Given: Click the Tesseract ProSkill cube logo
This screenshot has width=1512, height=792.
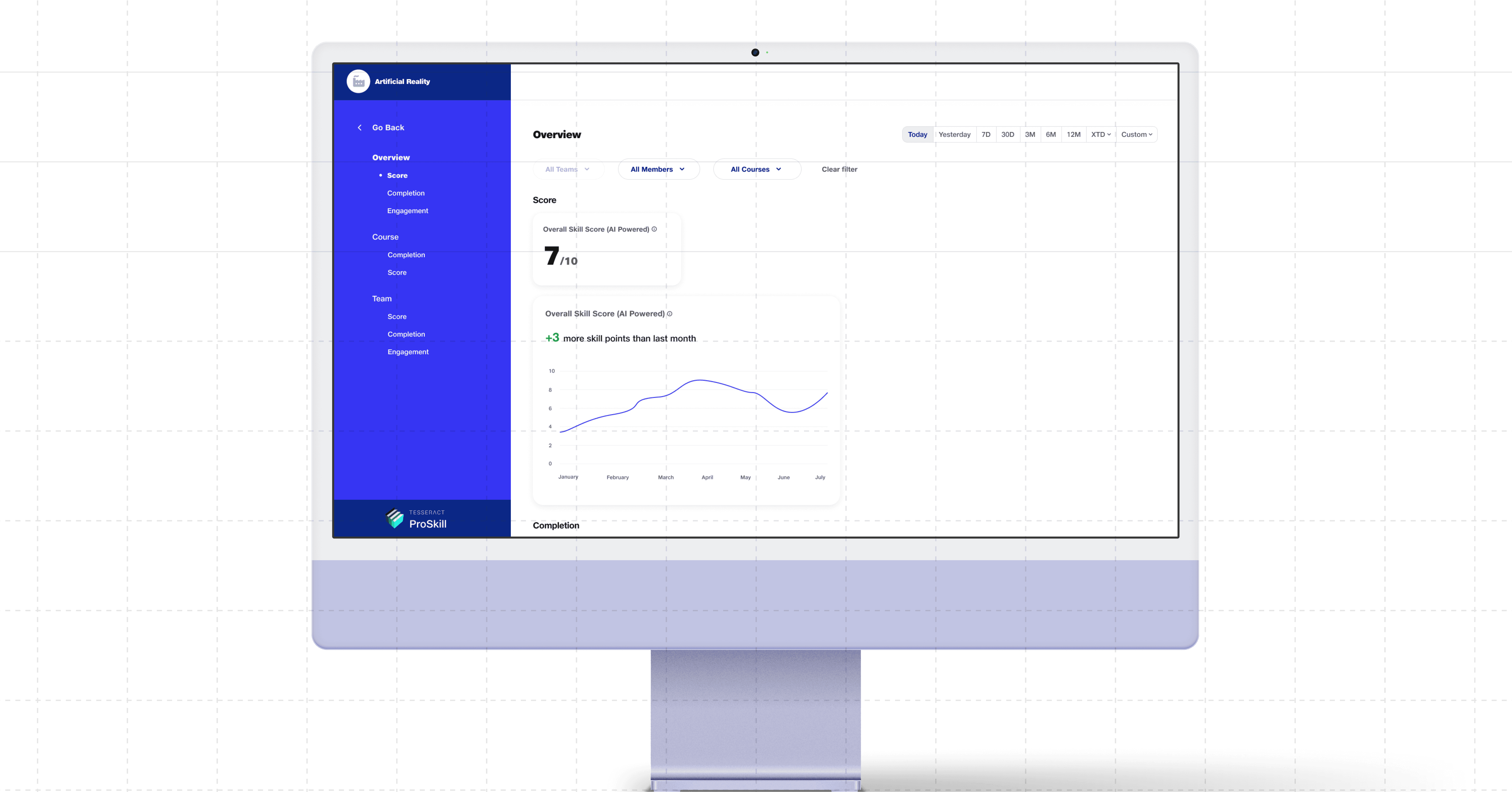Looking at the screenshot, I should (395, 519).
